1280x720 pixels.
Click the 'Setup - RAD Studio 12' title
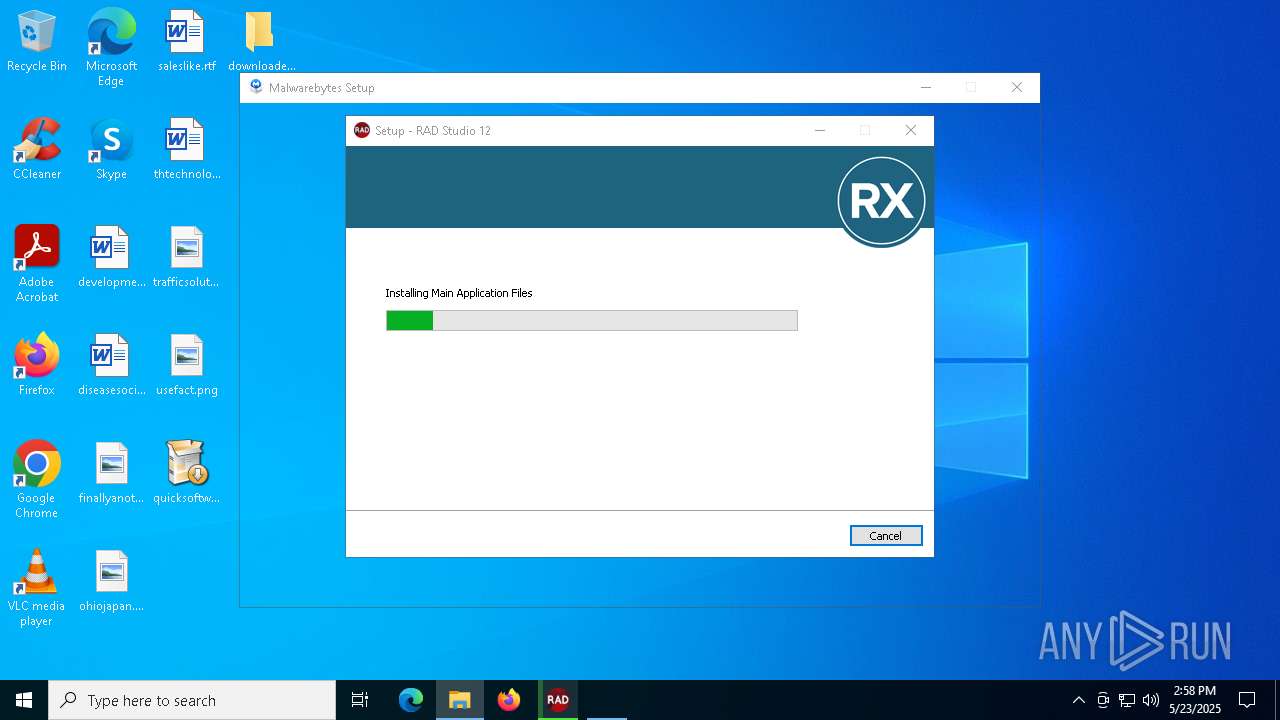tap(433, 131)
